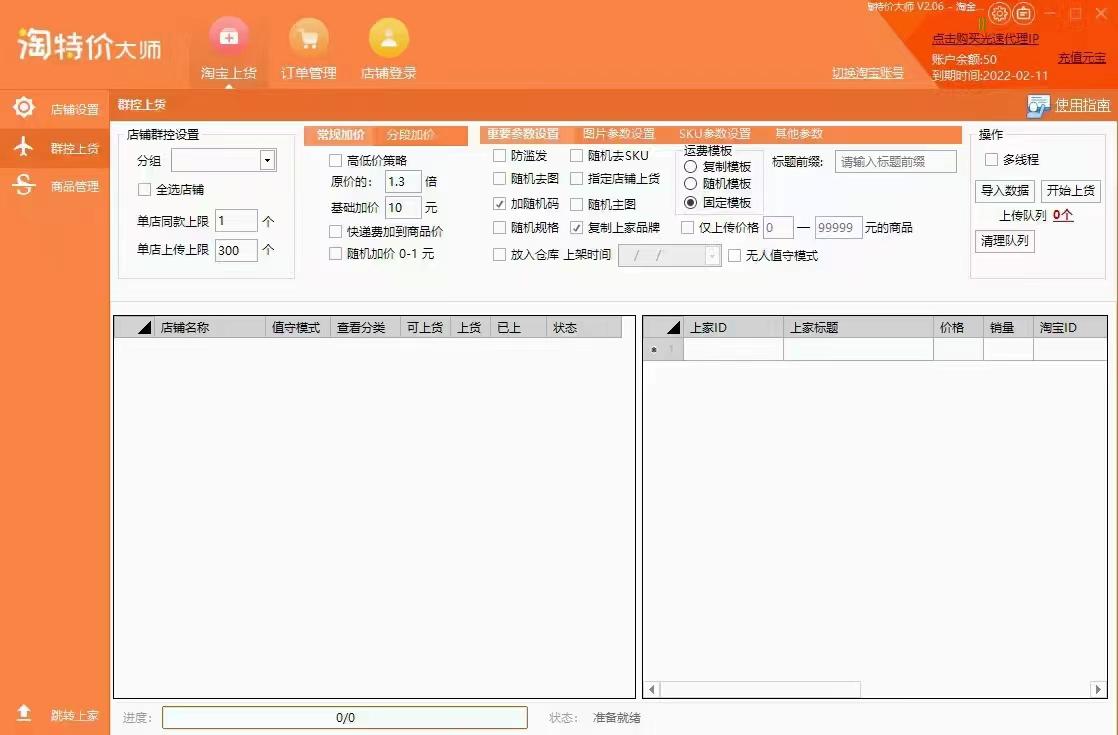The width and height of the screenshot is (1118, 735).
Task: Enable the 随机主图 checkbox
Action: click(x=576, y=204)
